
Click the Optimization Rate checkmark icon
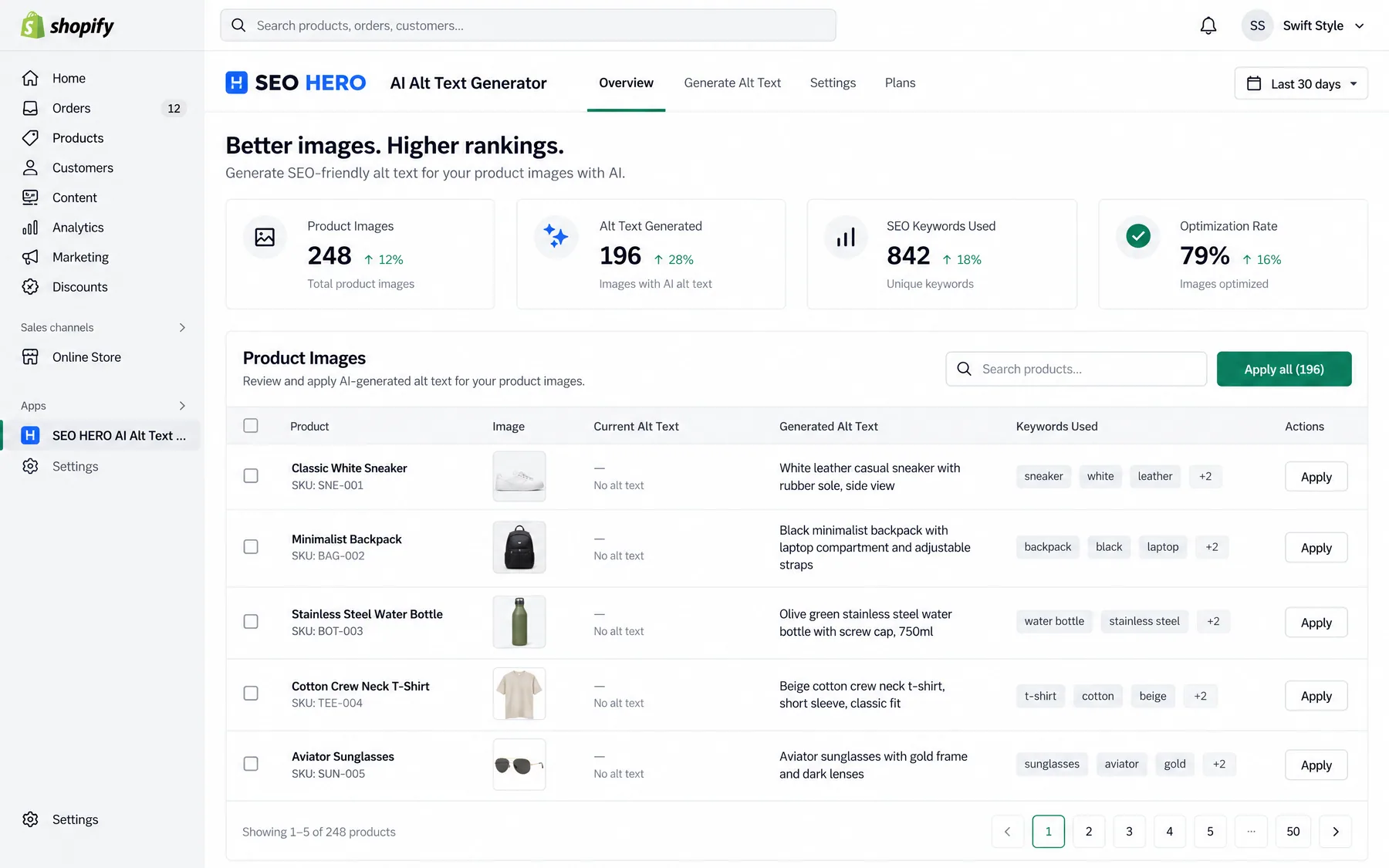[x=1137, y=236]
